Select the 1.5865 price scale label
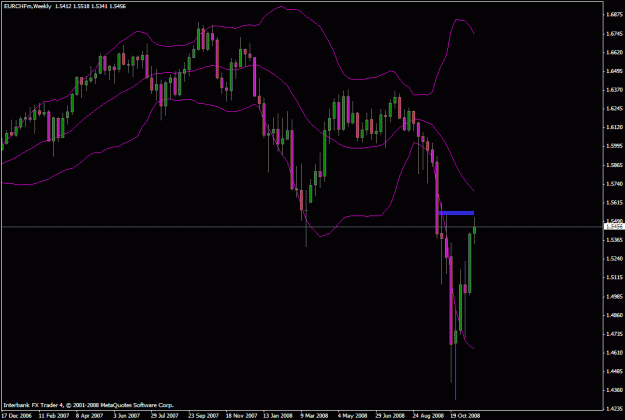The width and height of the screenshot is (625, 420). point(614,165)
